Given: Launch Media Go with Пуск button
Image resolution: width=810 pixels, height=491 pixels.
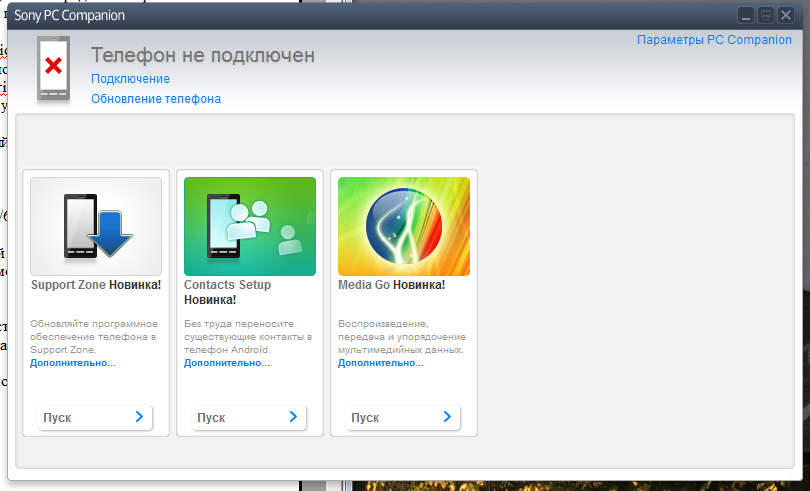Looking at the screenshot, I should (x=403, y=417).
